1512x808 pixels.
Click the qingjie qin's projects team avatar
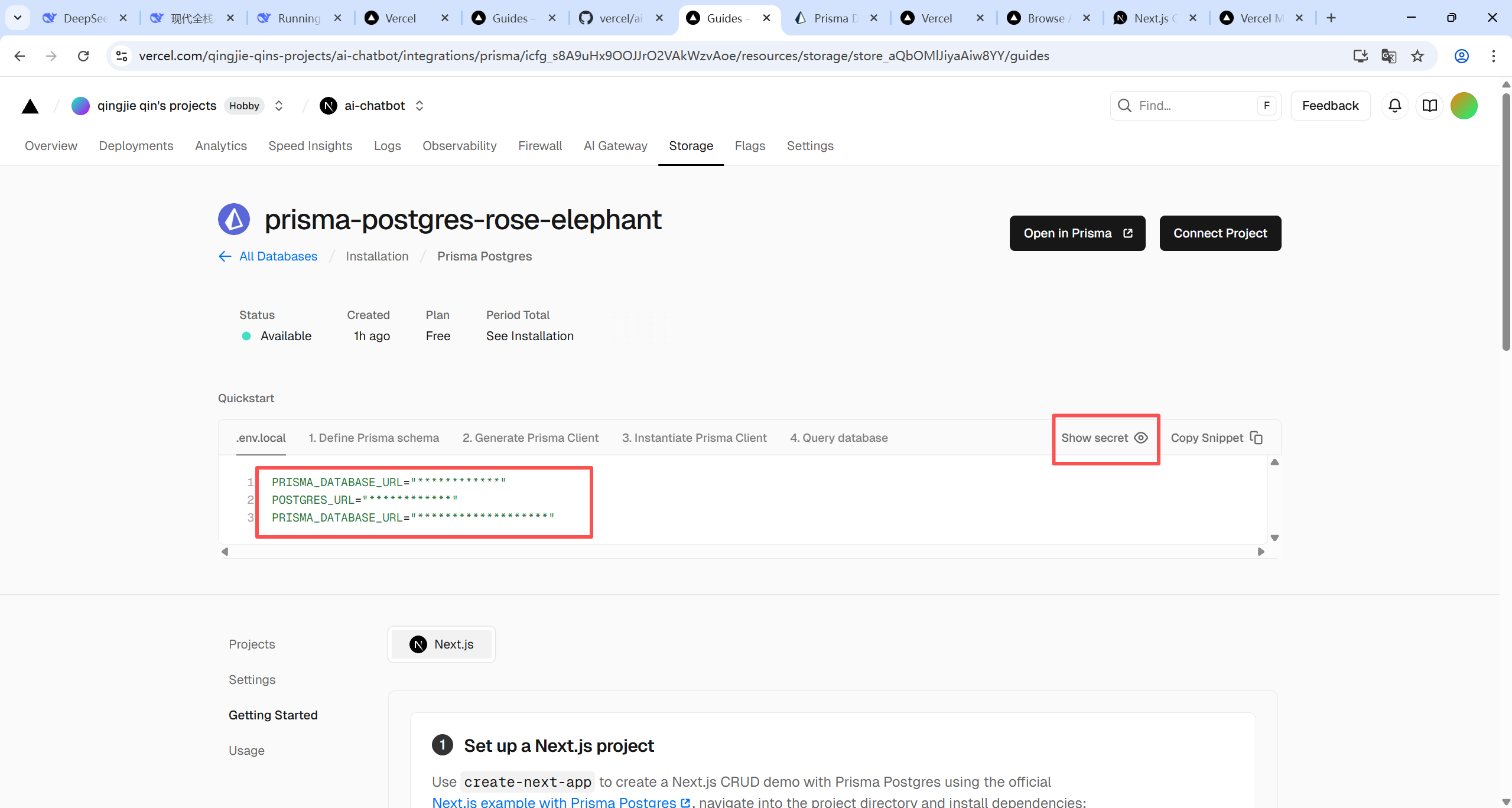(x=80, y=106)
